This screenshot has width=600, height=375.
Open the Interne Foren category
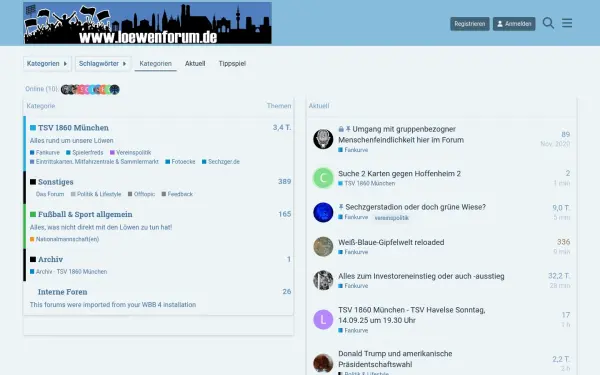62,292
